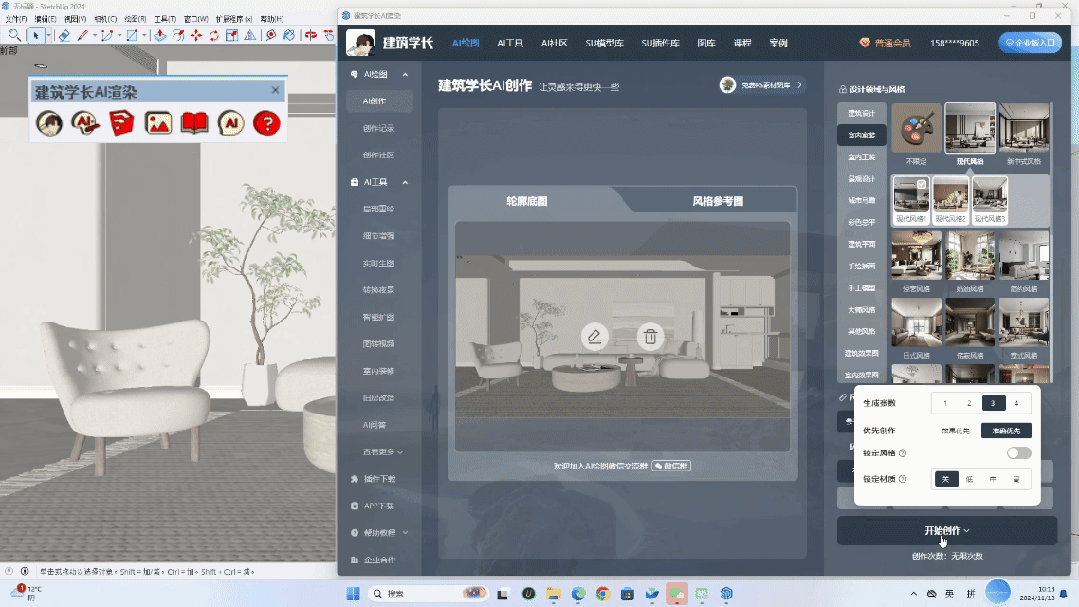Set 锁定材质 option to 高

tap(1018, 479)
